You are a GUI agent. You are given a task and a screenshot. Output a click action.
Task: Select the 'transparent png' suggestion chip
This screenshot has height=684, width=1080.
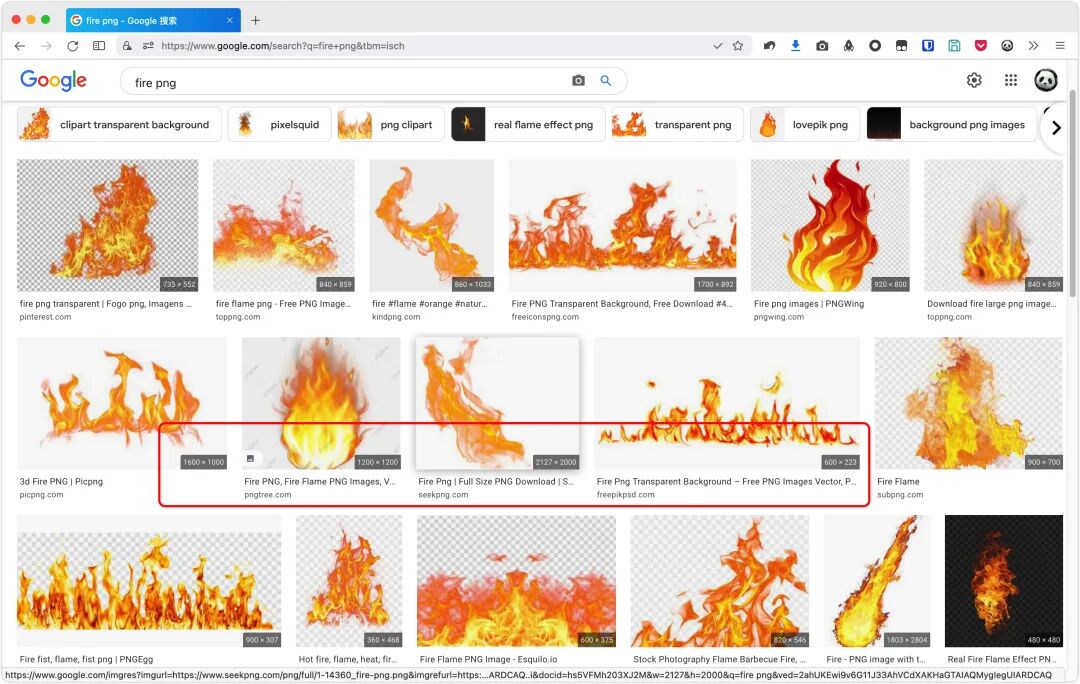(x=677, y=124)
